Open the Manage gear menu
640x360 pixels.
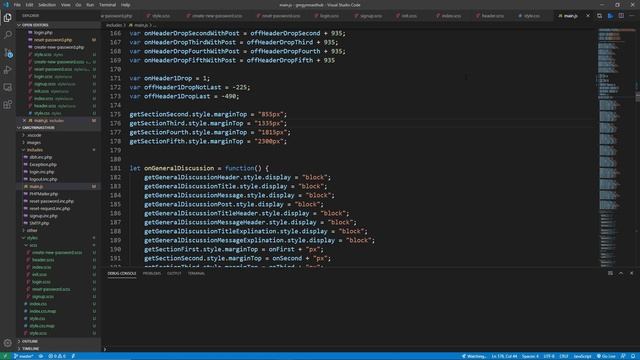[7, 343]
